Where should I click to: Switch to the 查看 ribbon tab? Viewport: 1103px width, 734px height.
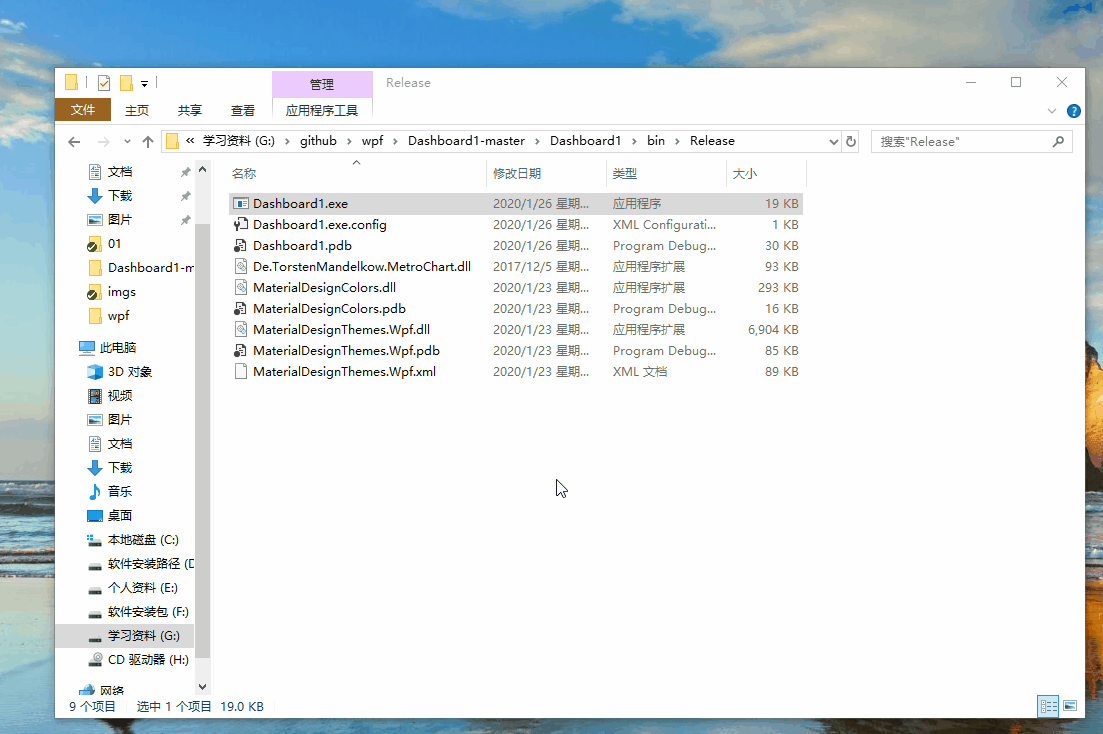coord(243,110)
